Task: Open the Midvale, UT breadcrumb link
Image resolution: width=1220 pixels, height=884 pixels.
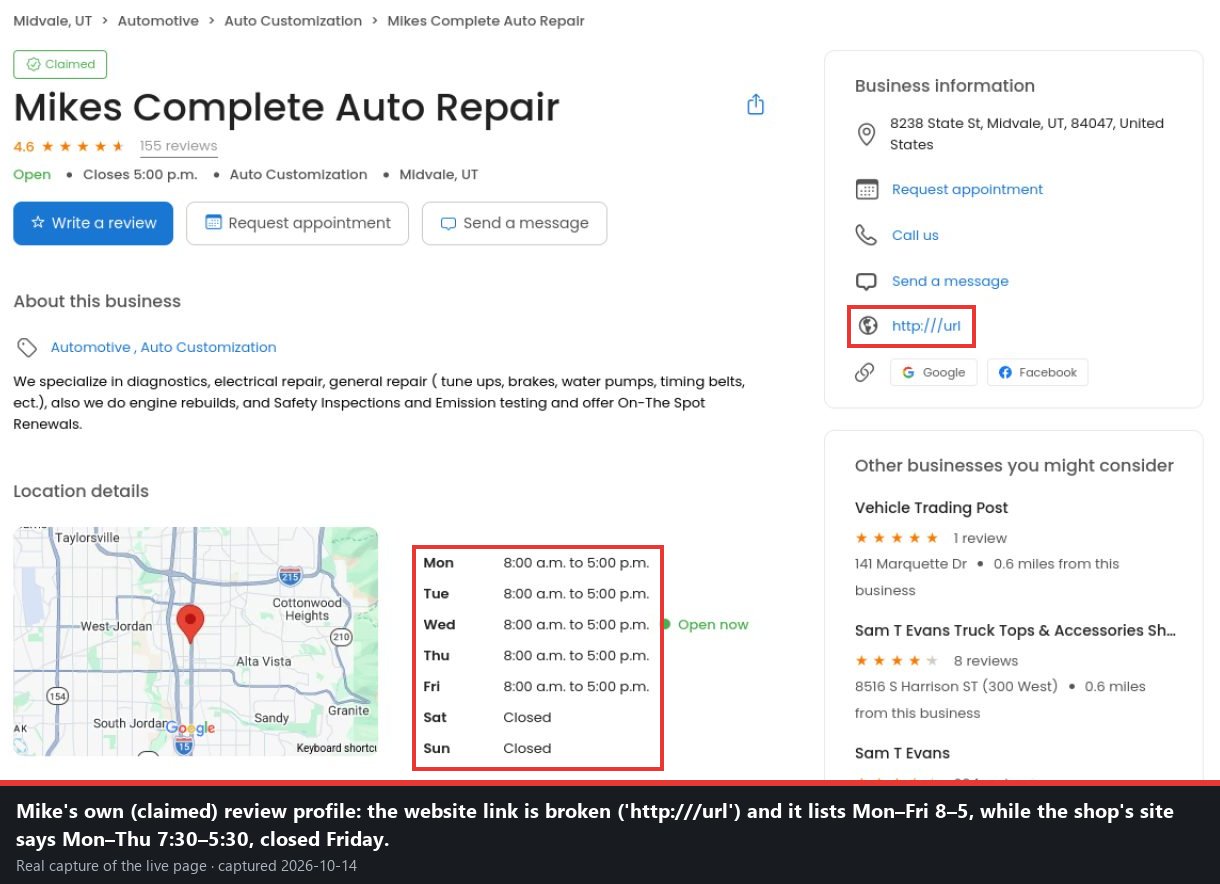Action: pos(53,21)
